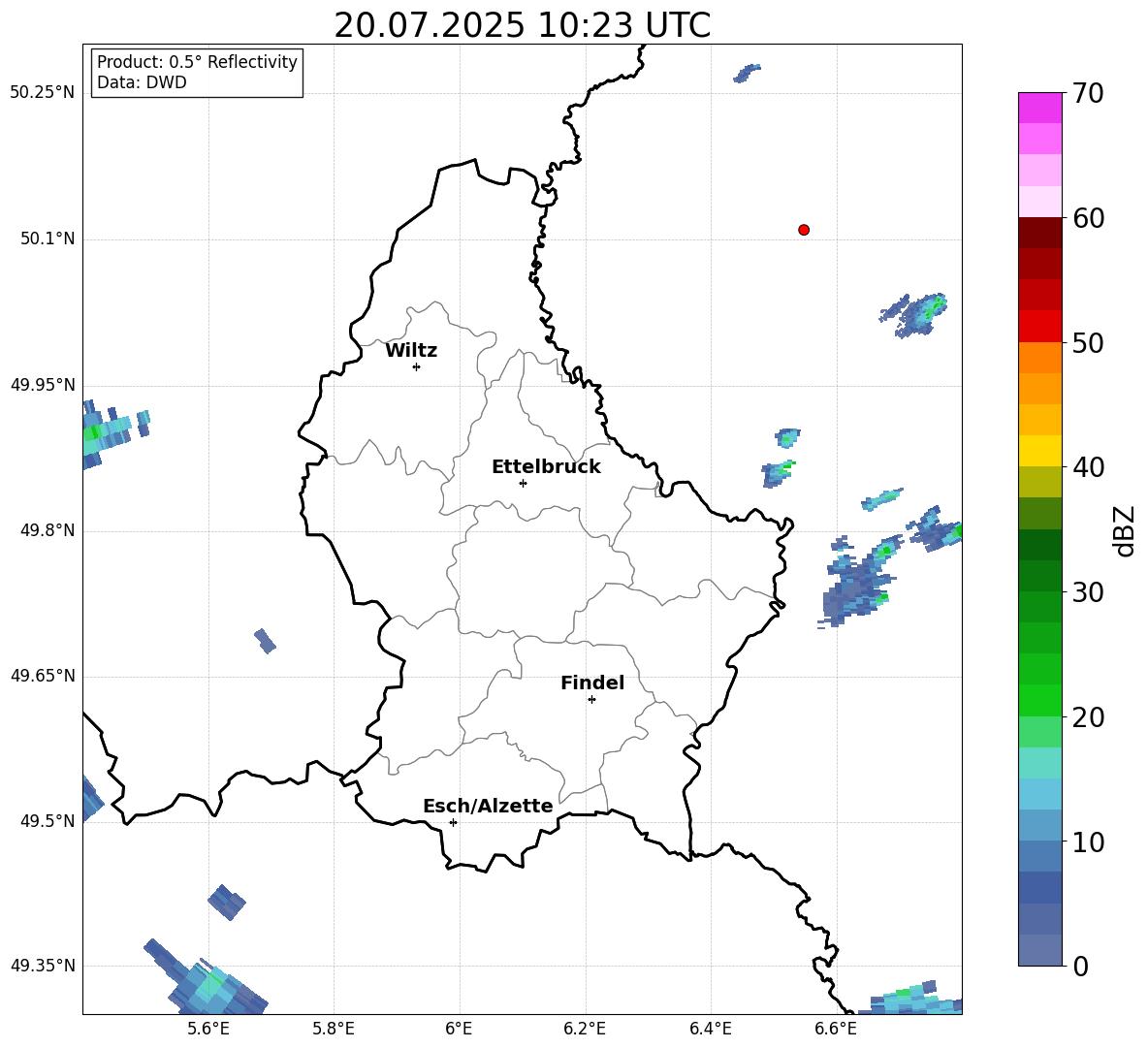Click the Wiltz station cross marker
The width and height of the screenshot is (1148, 1048).
pyautogui.click(x=417, y=366)
